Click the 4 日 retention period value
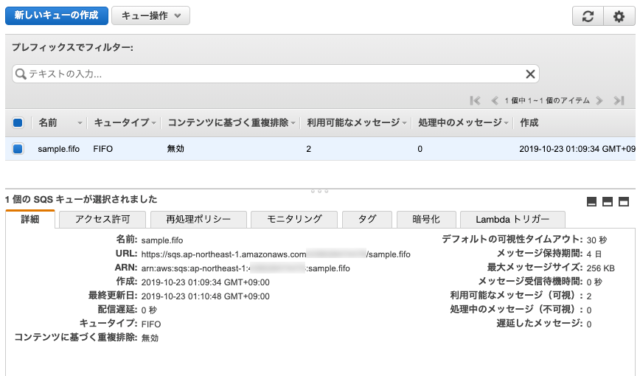 594,254
